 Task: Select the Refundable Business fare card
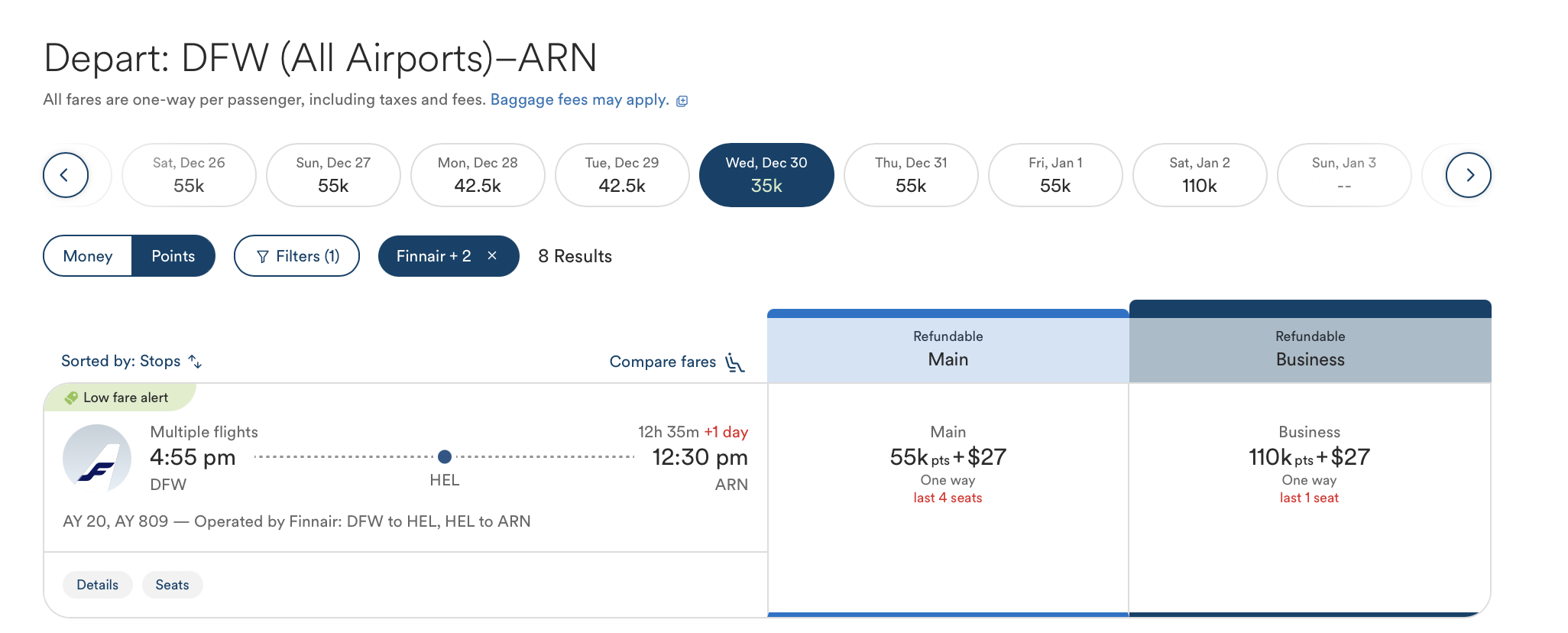pos(1309,459)
